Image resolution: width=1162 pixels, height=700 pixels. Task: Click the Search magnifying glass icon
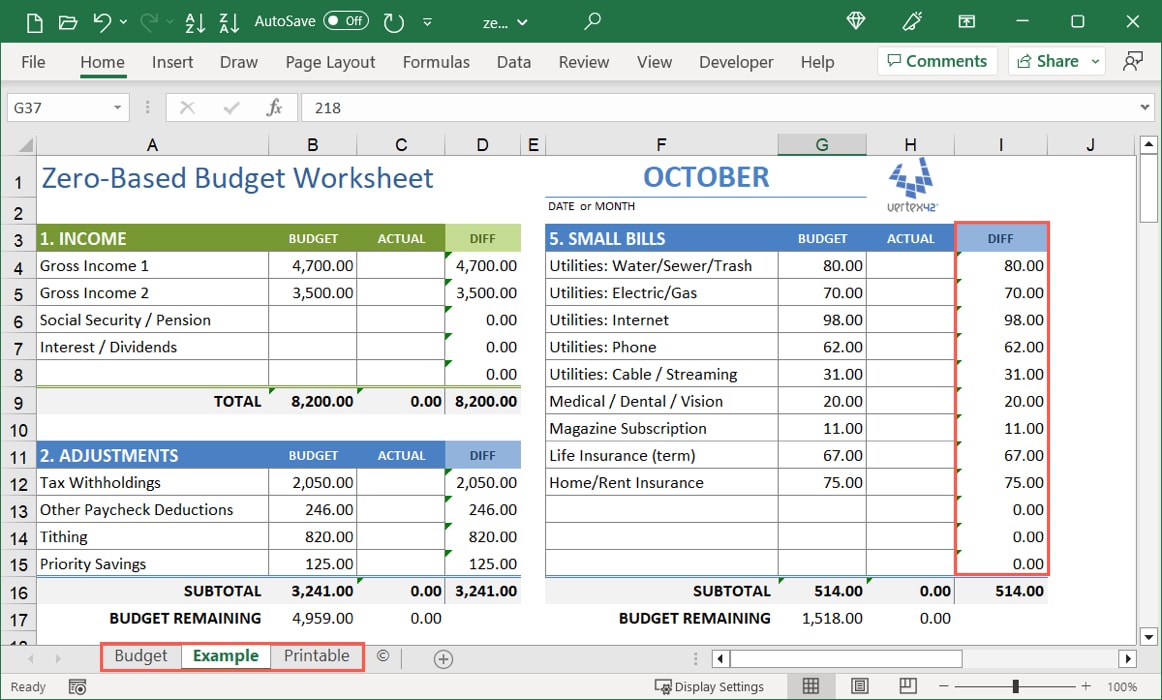tap(591, 21)
